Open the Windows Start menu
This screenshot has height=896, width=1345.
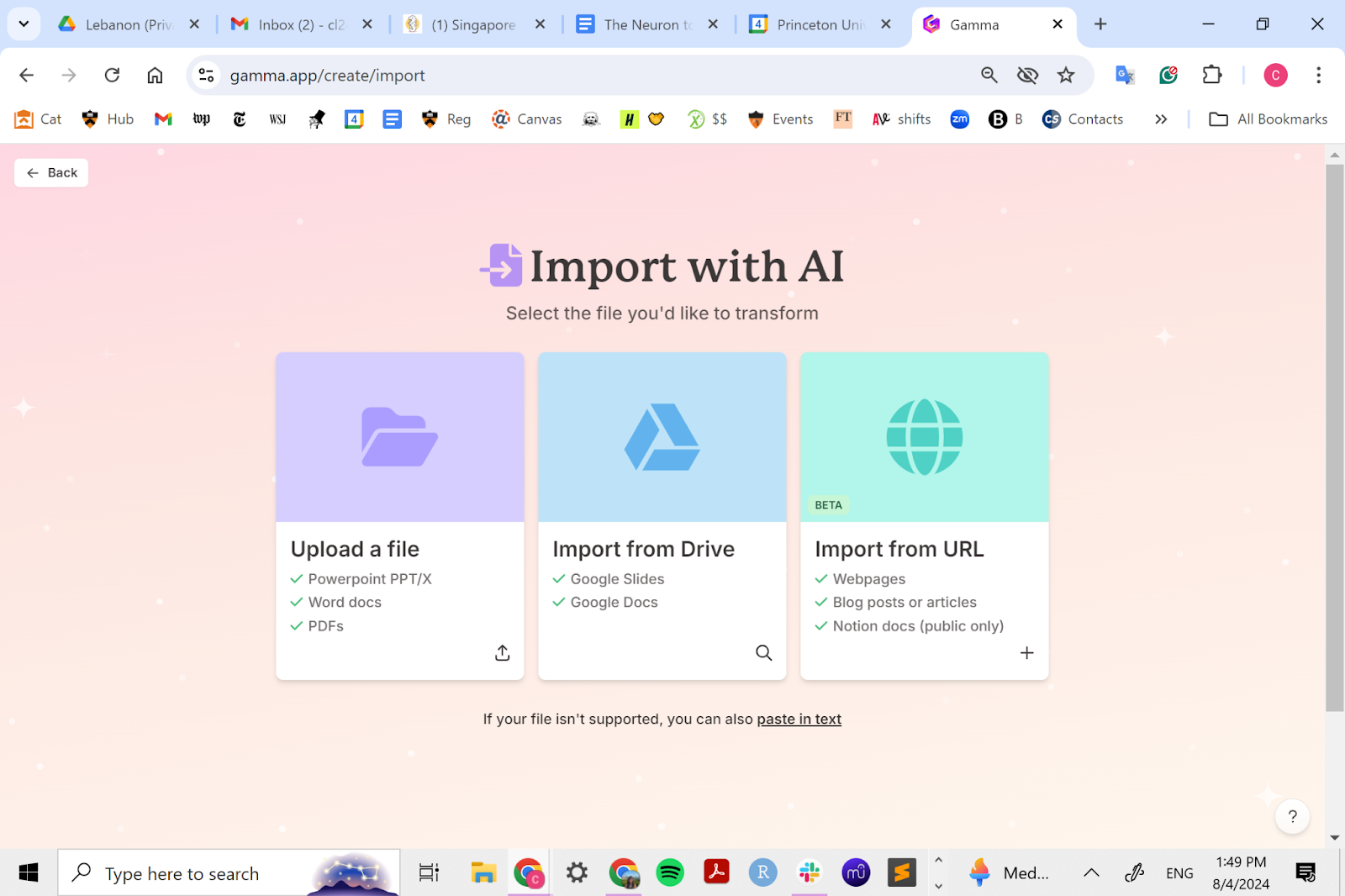coord(29,873)
